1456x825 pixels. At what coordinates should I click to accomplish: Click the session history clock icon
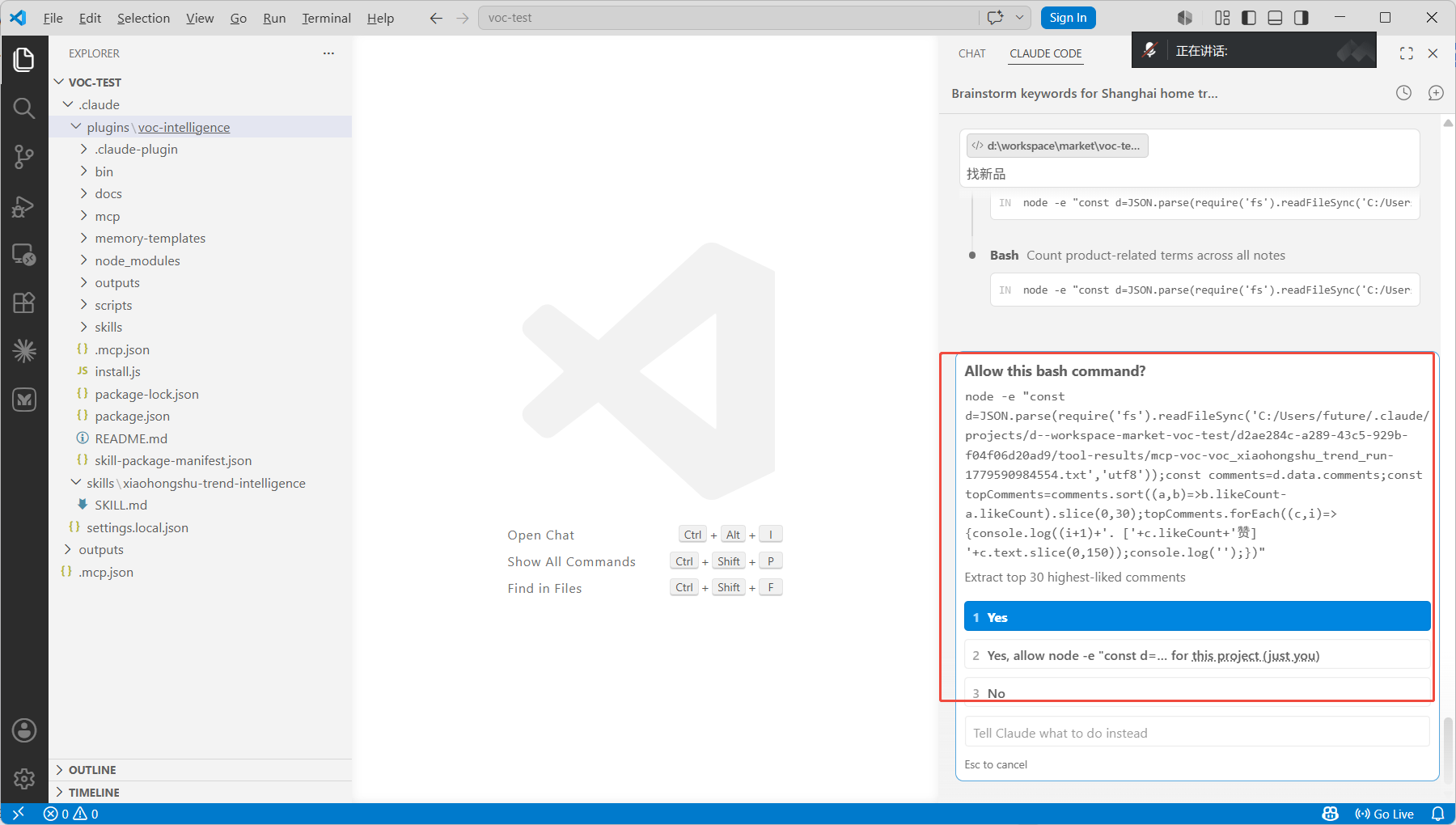pos(1403,93)
